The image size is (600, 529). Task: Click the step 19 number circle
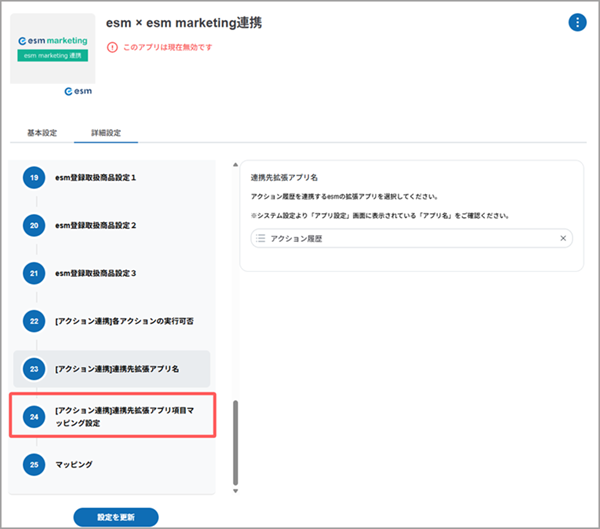34,178
